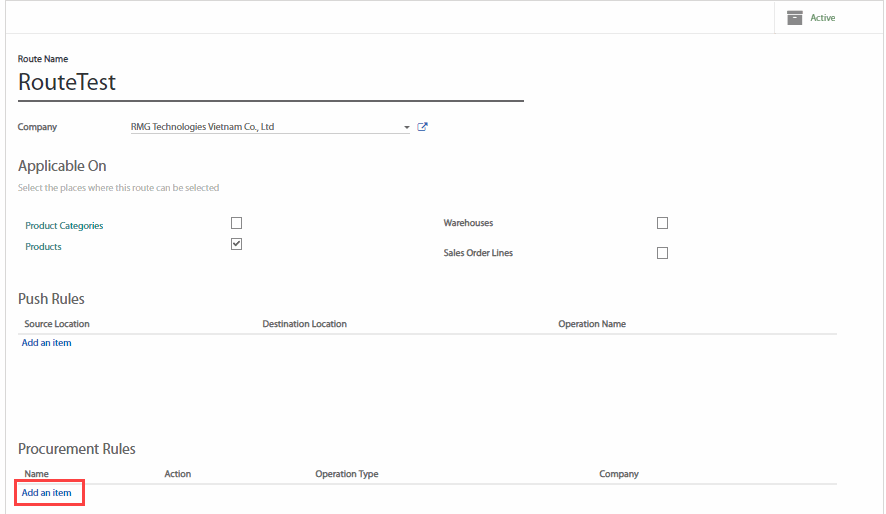This screenshot has height=514, width=886.
Task: Click the Active archive box icon
Action: [x=795, y=18]
